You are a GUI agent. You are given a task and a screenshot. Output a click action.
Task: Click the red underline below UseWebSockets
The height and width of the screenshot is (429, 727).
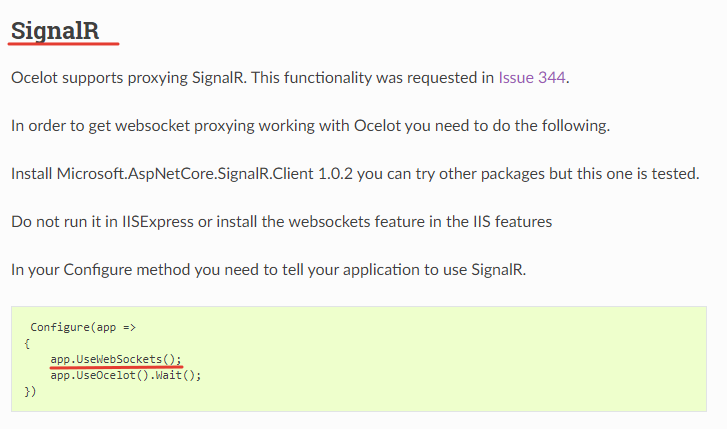coord(116,367)
